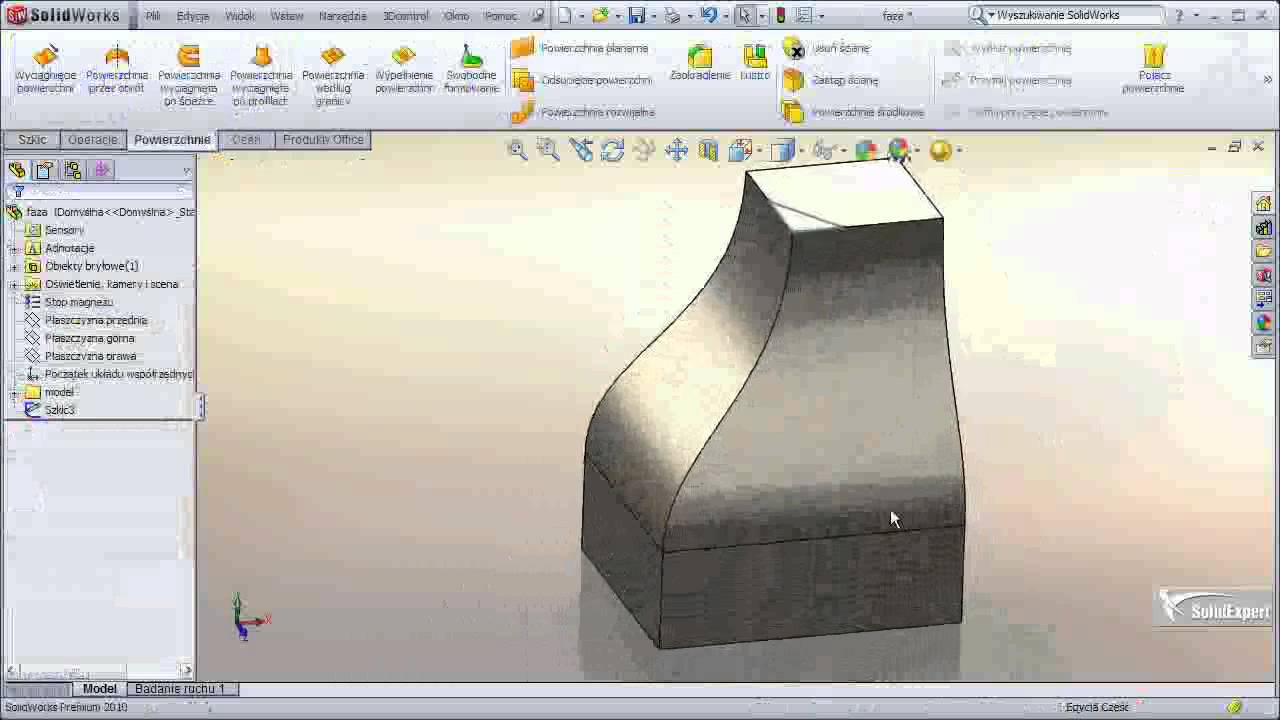Select the Zaokrąglenie tool

coord(700,63)
